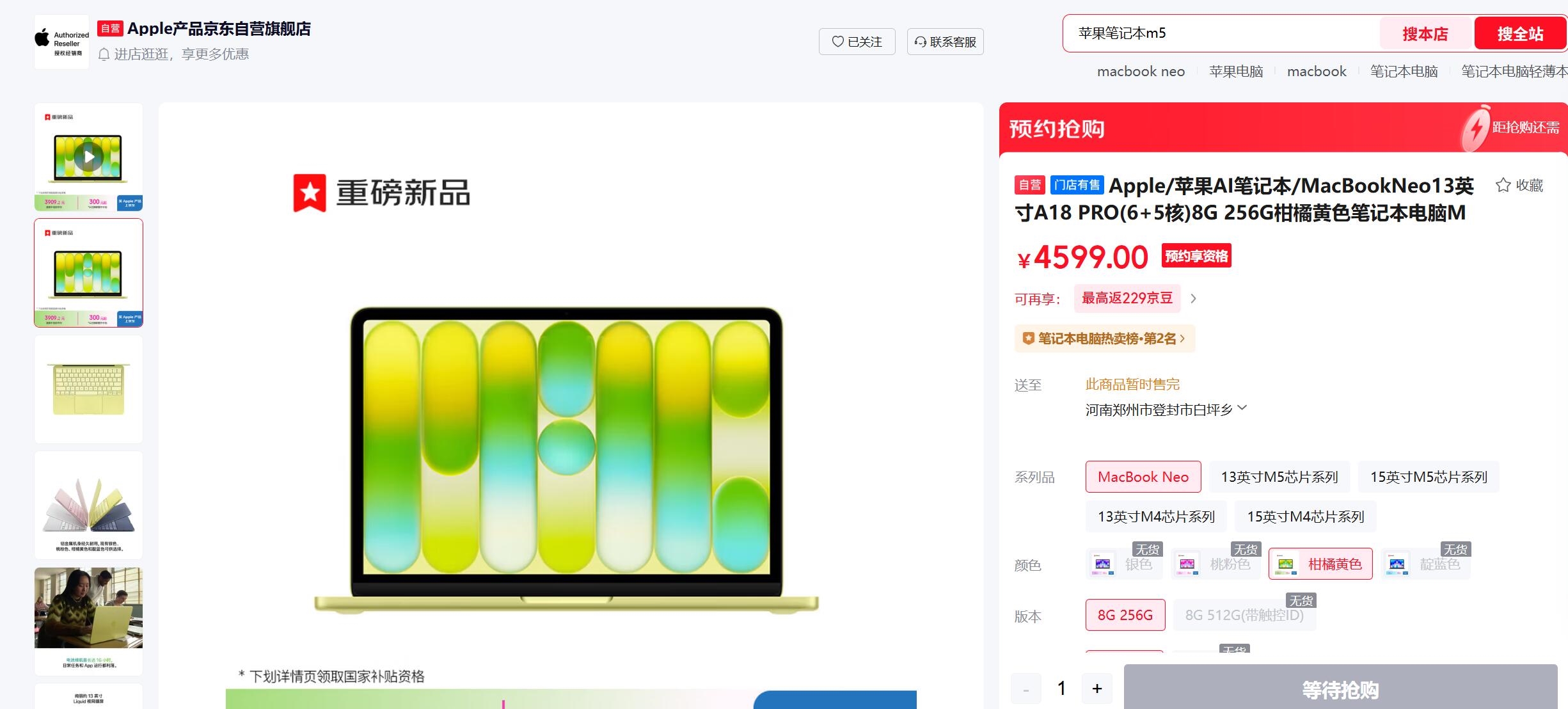
Task: Open the keyboard top-view thumbnail
Action: pyautogui.click(x=88, y=389)
